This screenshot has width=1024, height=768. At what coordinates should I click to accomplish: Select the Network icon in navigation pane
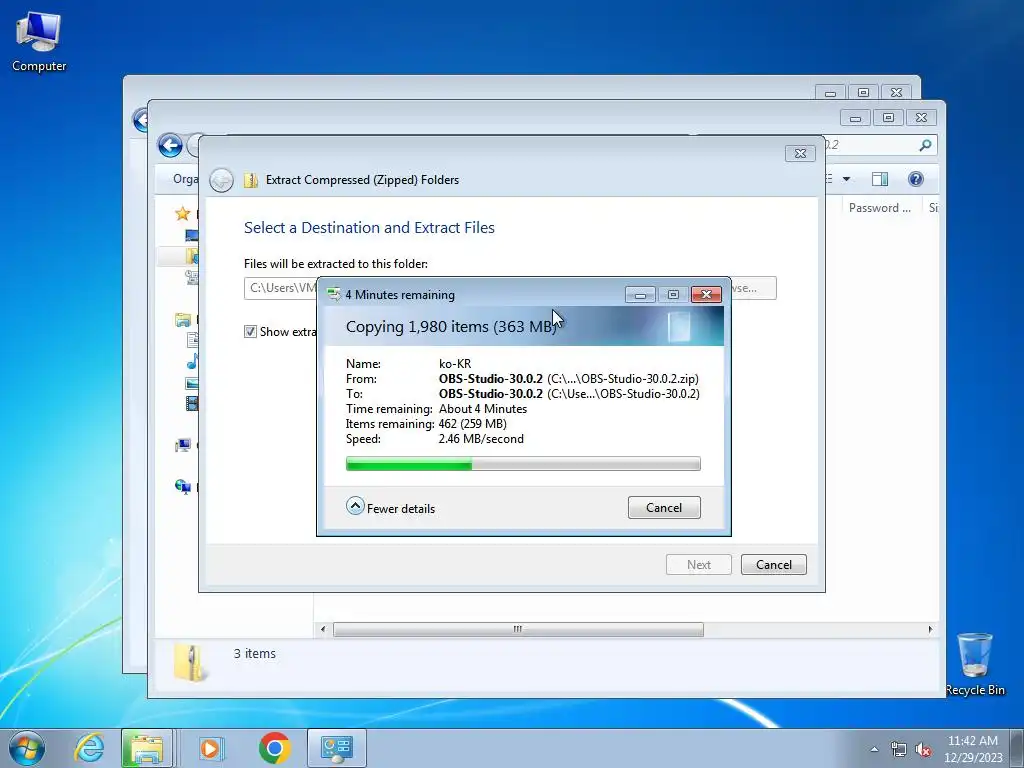tap(183, 487)
